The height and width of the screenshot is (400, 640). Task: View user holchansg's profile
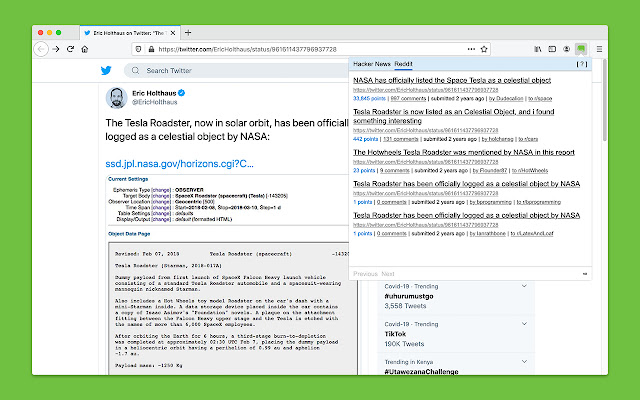(x=498, y=139)
